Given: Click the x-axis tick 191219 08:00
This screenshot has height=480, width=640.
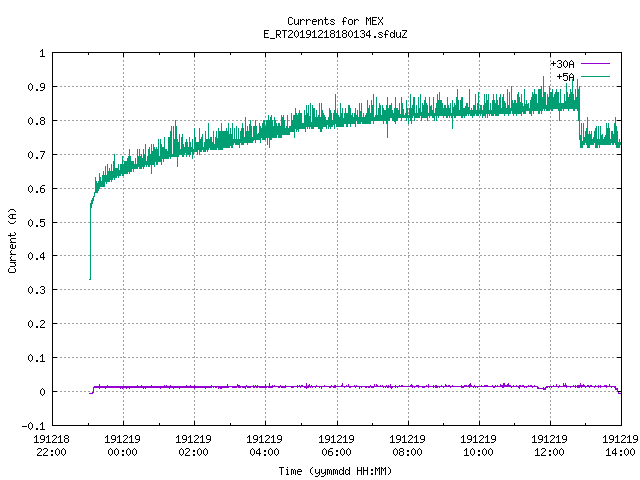Looking at the screenshot, I should click(x=407, y=445).
